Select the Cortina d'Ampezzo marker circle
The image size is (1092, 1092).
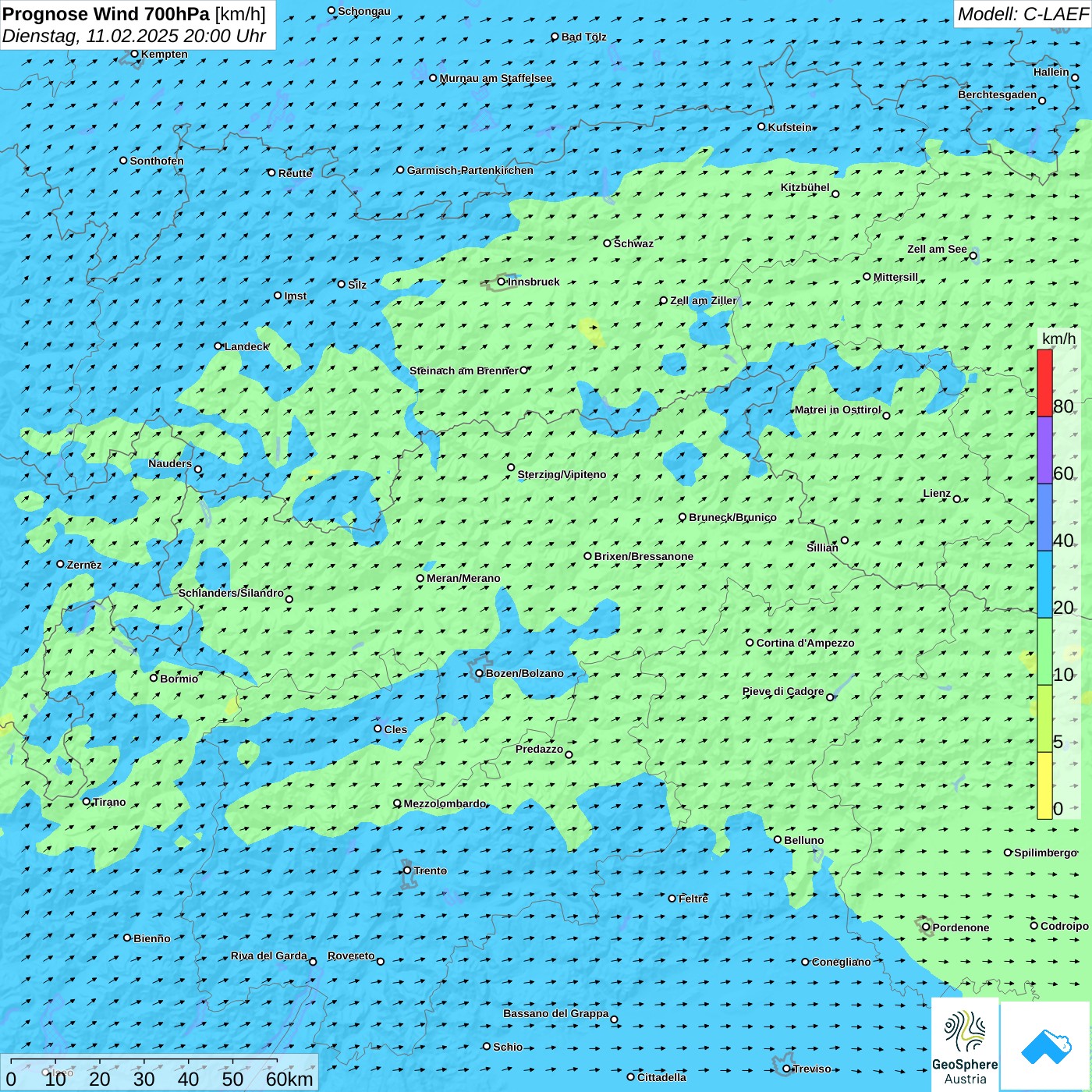[x=750, y=643]
